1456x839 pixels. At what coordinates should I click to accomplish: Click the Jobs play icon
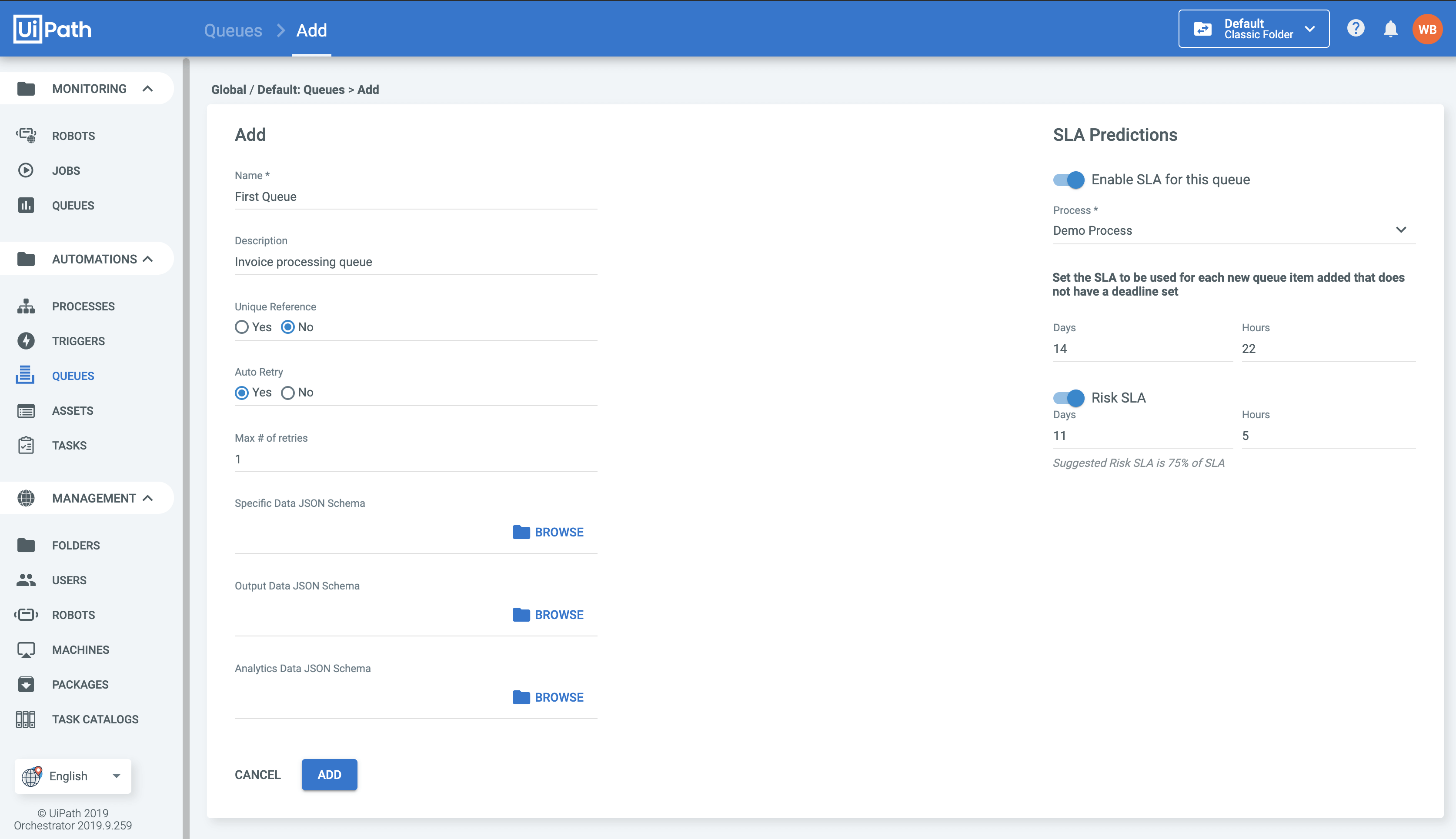26,170
